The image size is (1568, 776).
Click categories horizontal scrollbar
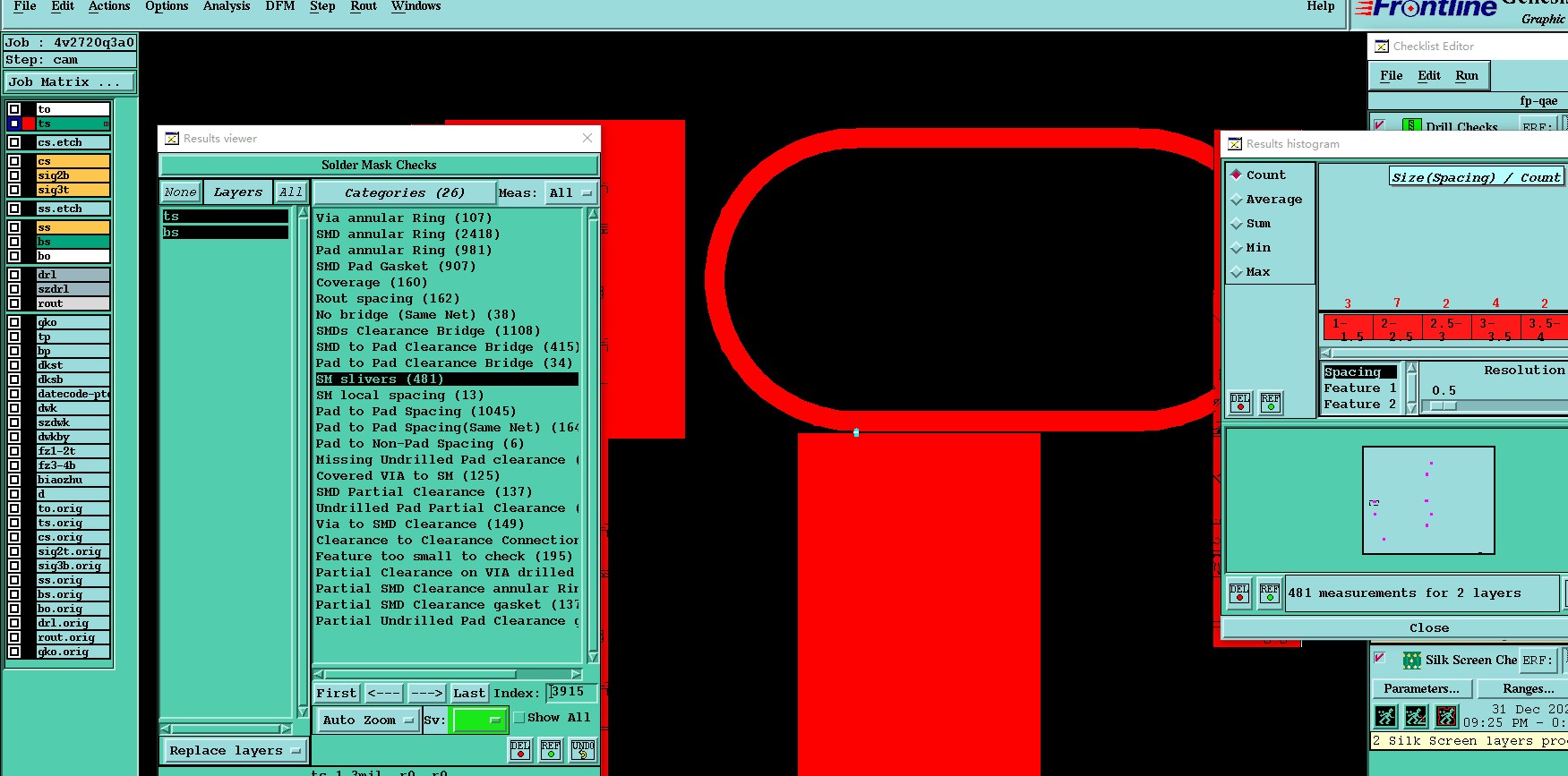pyautogui.click(x=447, y=674)
